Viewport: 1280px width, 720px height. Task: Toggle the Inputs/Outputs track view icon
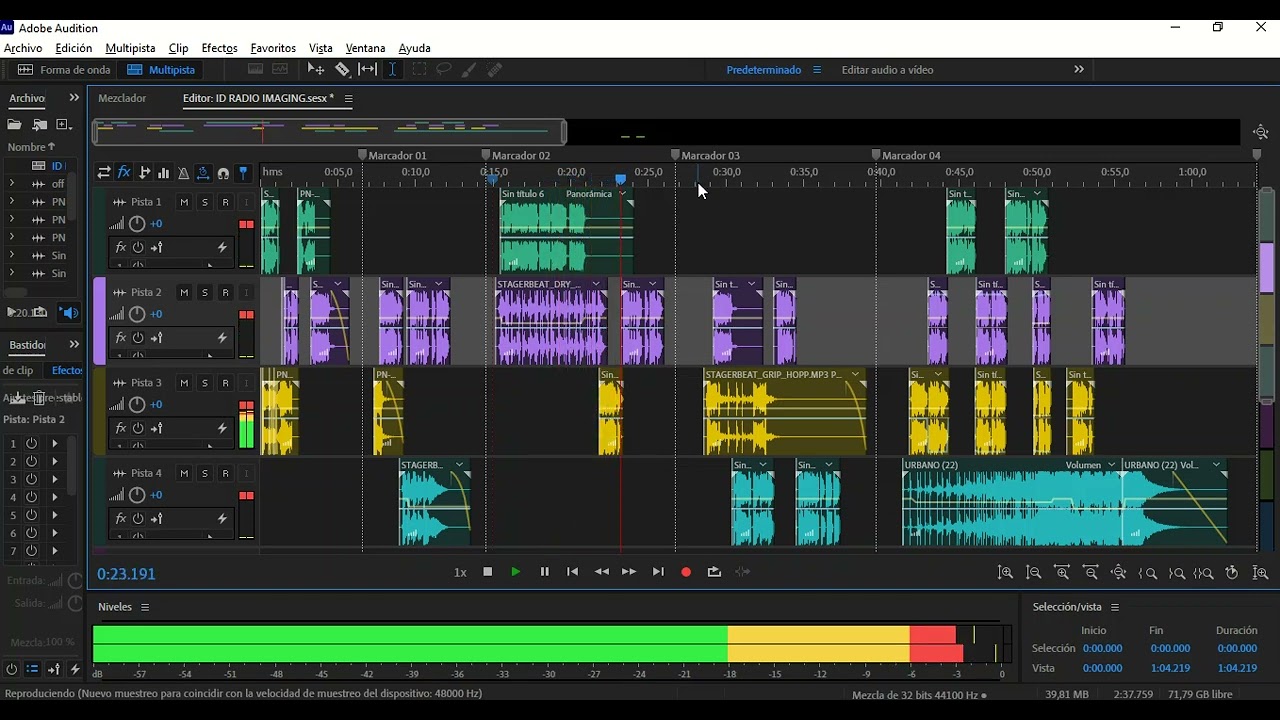(x=104, y=172)
